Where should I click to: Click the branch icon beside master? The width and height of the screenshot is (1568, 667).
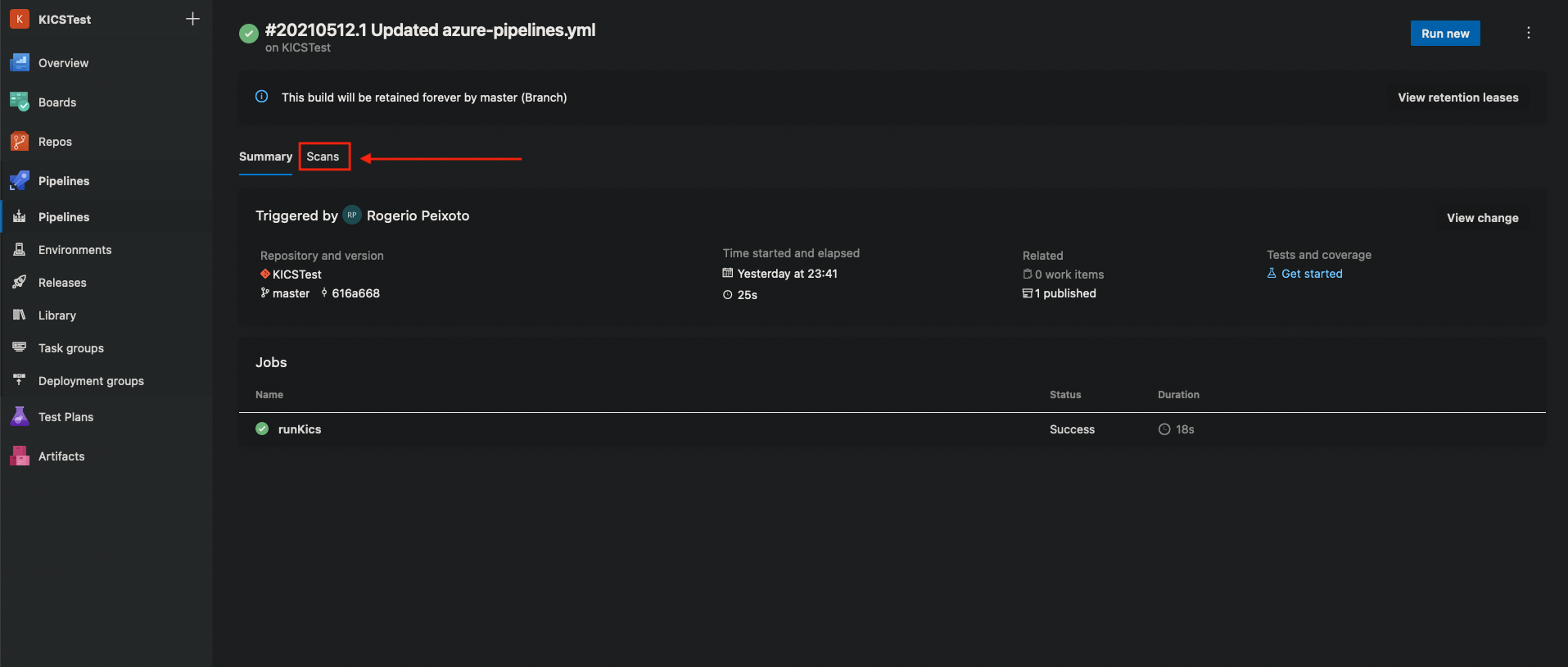coord(264,293)
